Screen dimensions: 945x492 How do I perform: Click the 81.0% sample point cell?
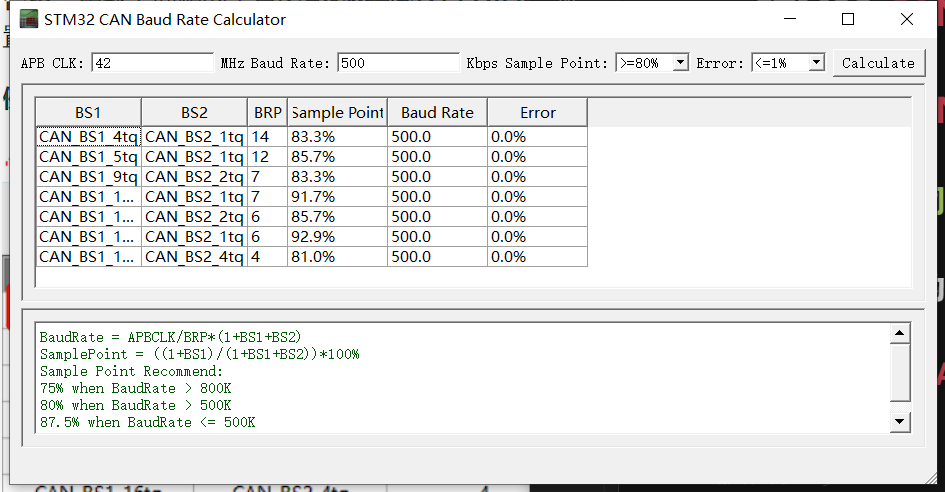pyautogui.click(x=338, y=257)
